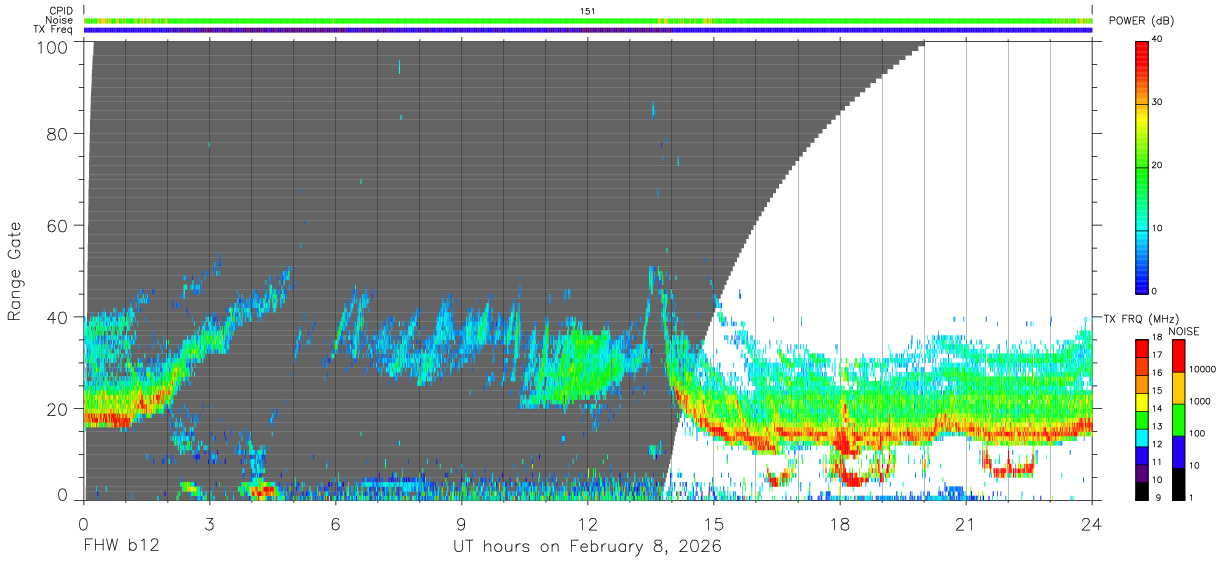Select the CPID value 151
This screenshot has width=1228, height=567.
click(x=587, y=11)
